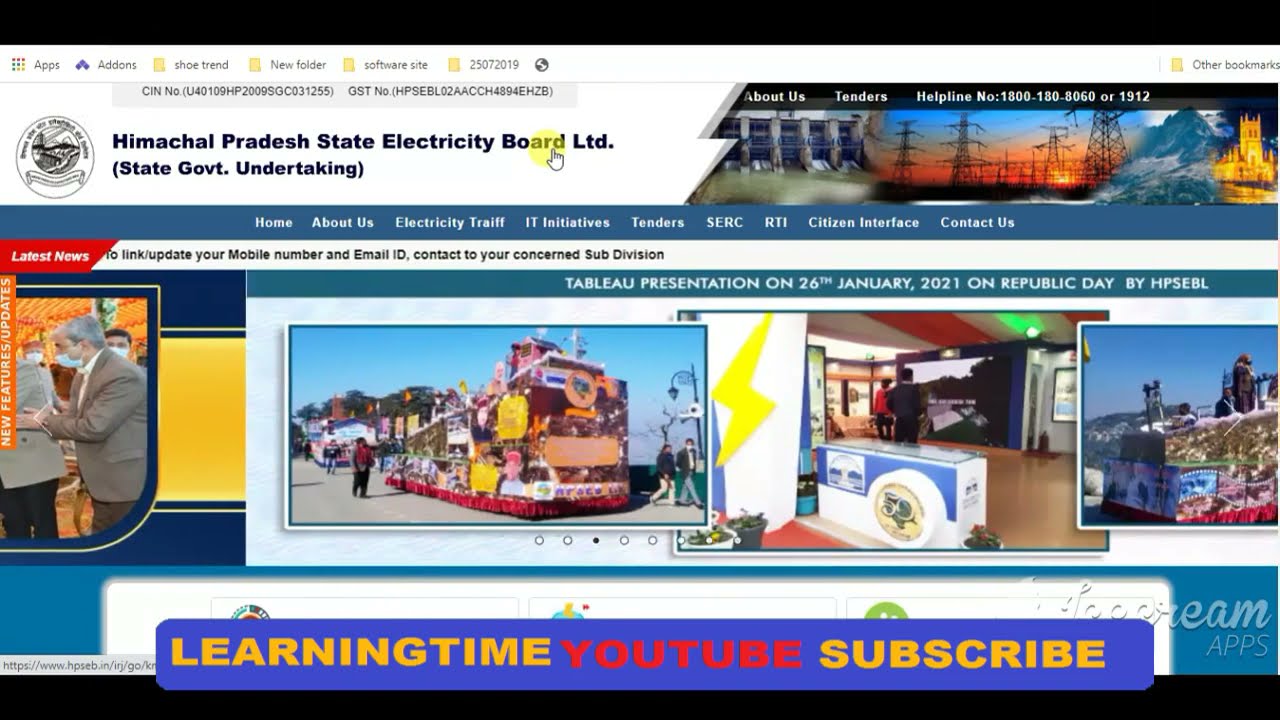Viewport: 1280px width, 720px height.
Task: Click the New Features/Updates vertical tab
Action: 7,362
